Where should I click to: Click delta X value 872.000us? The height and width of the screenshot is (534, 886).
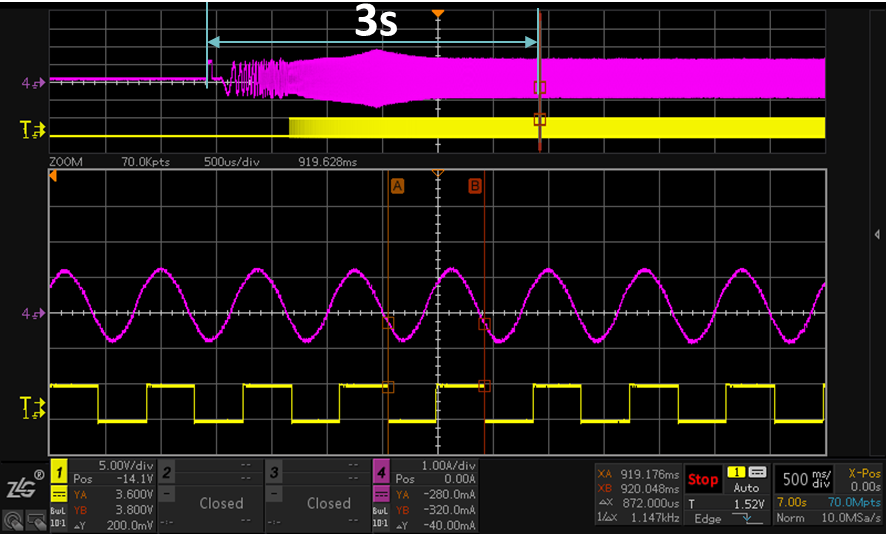coord(639,502)
